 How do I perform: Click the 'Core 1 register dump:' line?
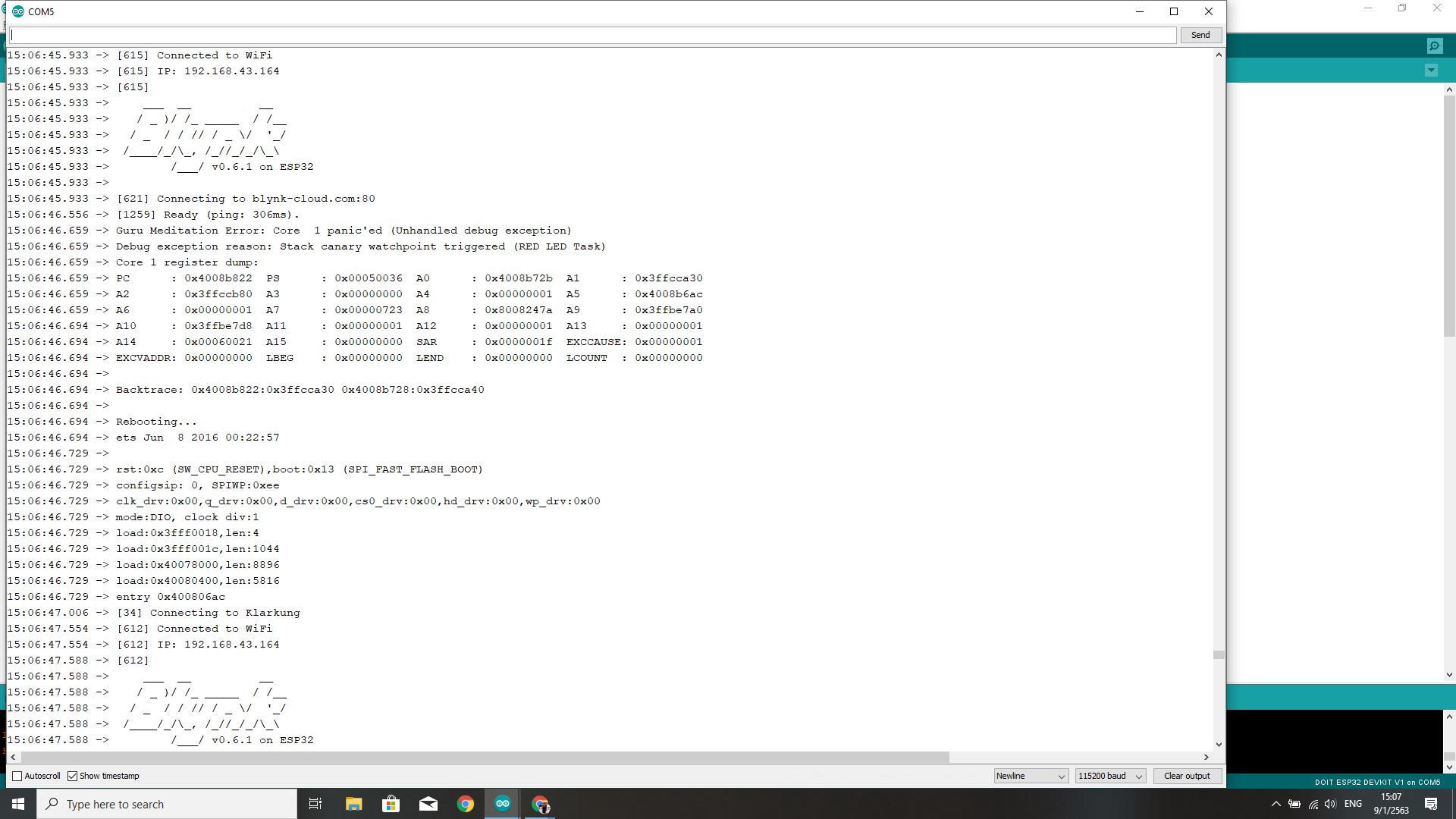[x=187, y=262]
